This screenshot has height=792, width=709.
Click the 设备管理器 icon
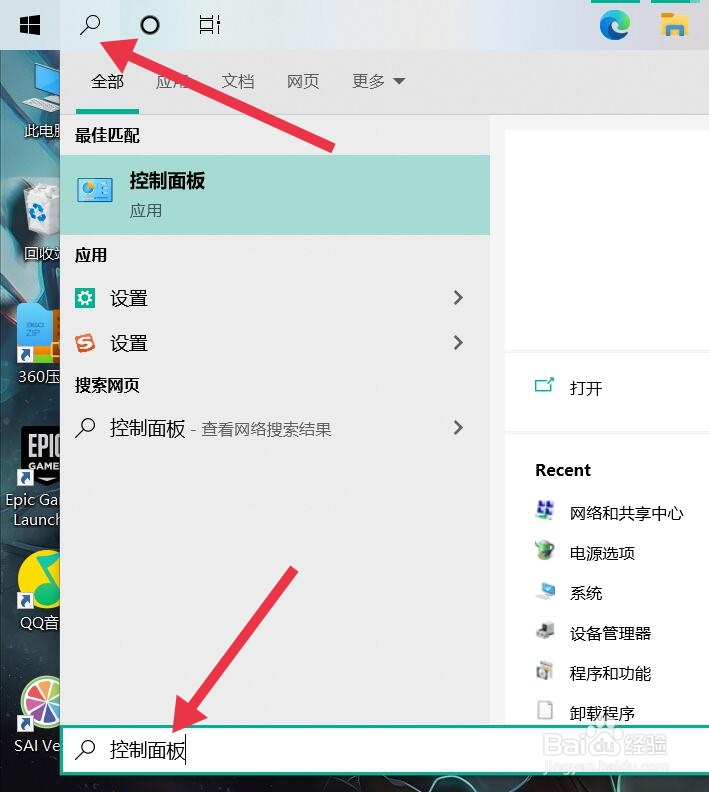pos(545,630)
